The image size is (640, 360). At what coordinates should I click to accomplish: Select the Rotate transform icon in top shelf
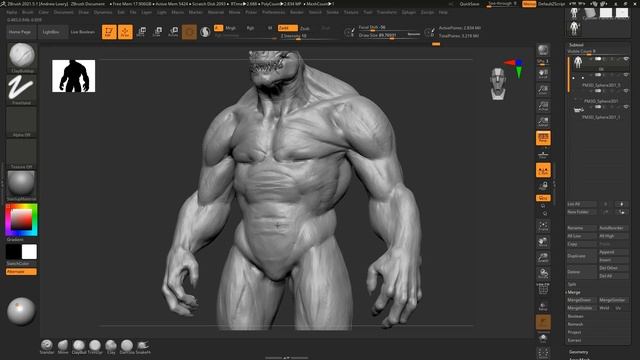[173, 32]
